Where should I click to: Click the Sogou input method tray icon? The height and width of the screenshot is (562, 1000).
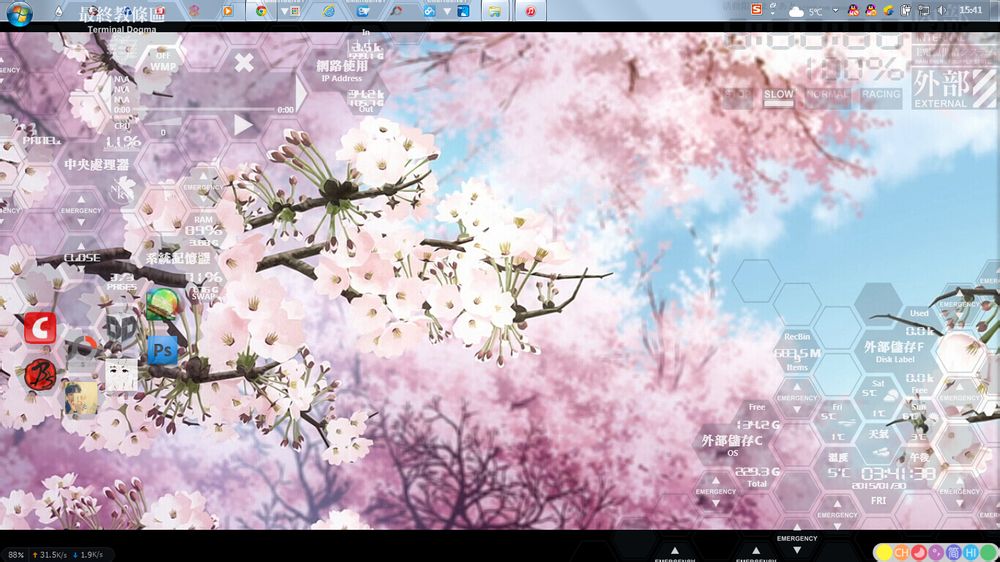(756, 10)
